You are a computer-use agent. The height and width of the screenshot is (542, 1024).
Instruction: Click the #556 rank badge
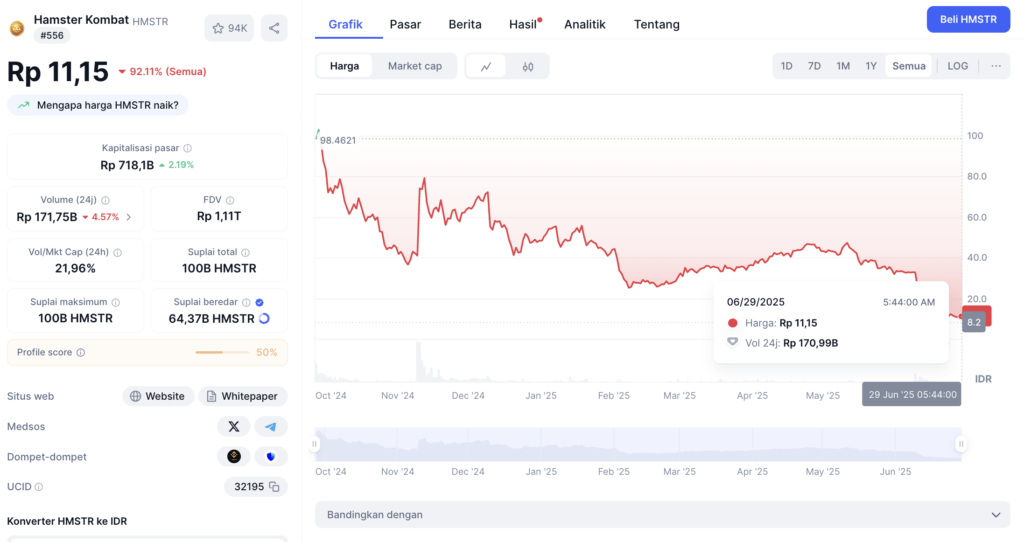pyautogui.click(x=52, y=35)
